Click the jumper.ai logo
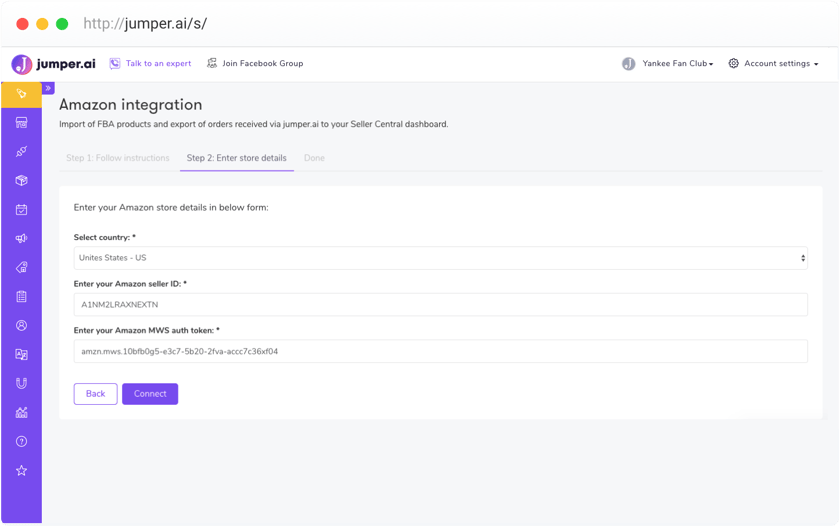840x526 pixels. pyautogui.click(x=53, y=64)
